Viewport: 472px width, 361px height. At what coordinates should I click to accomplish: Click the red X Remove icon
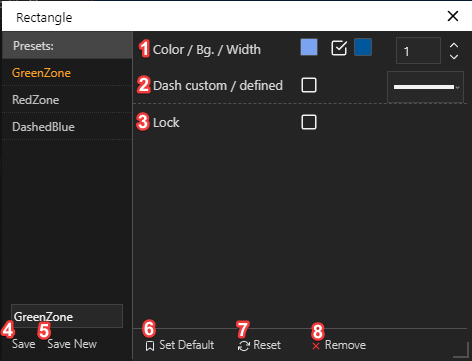(x=316, y=346)
